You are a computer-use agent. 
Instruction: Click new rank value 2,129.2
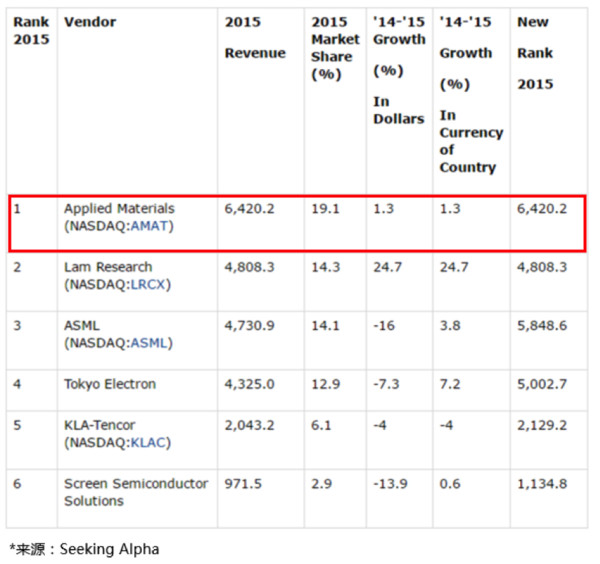click(542, 425)
